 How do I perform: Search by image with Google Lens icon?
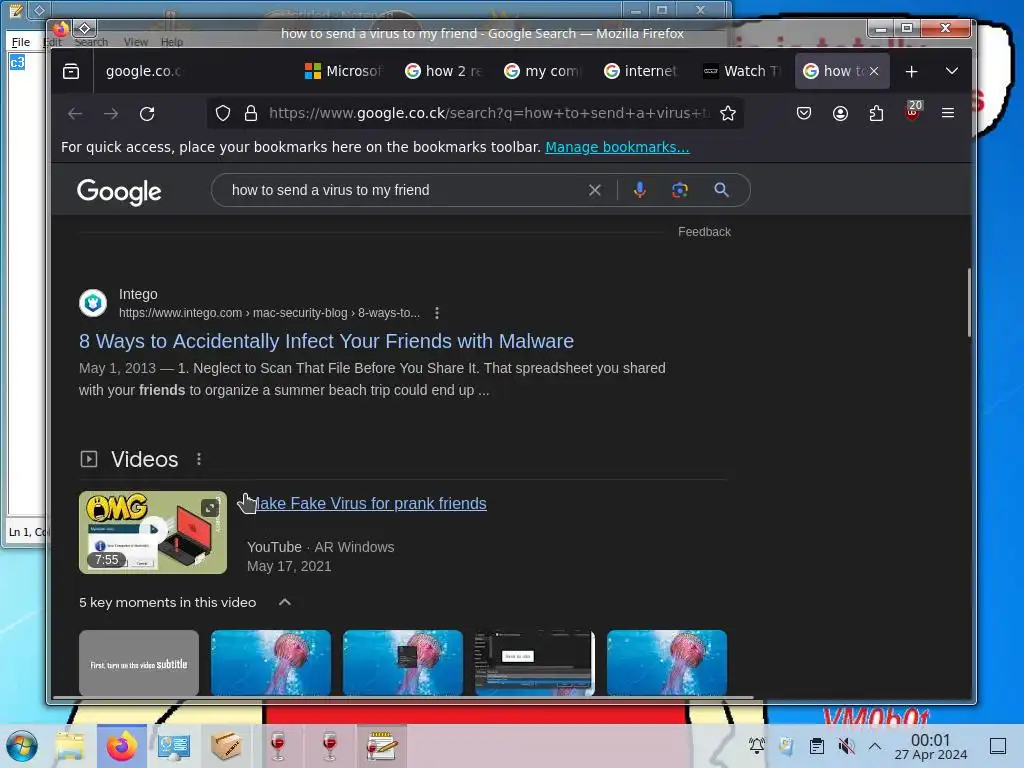pyautogui.click(x=680, y=190)
